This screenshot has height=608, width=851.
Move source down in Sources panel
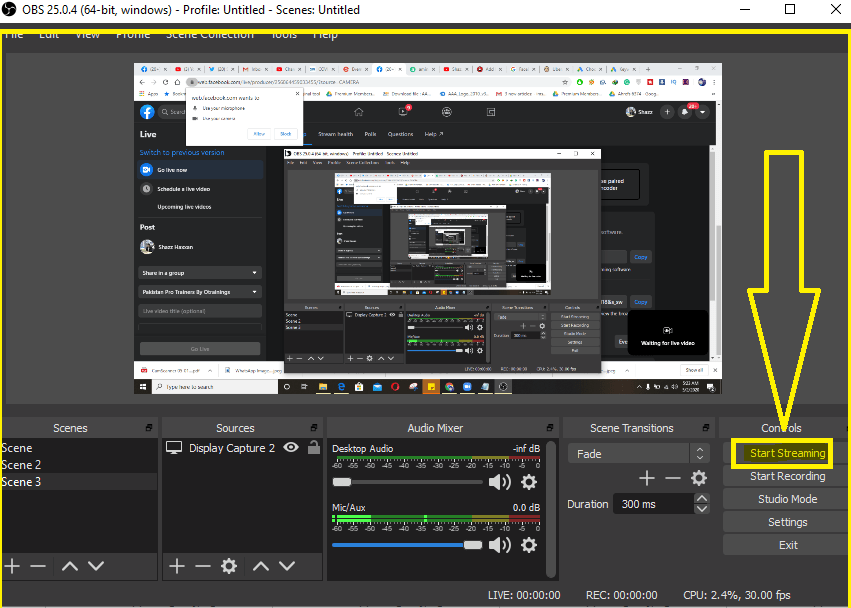(x=287, y=566)
